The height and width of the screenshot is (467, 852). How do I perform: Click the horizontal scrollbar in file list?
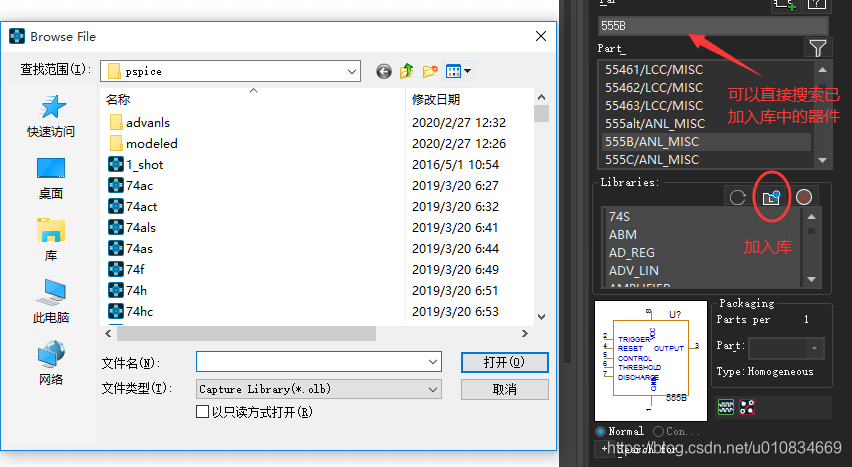[x=247, y=333]
